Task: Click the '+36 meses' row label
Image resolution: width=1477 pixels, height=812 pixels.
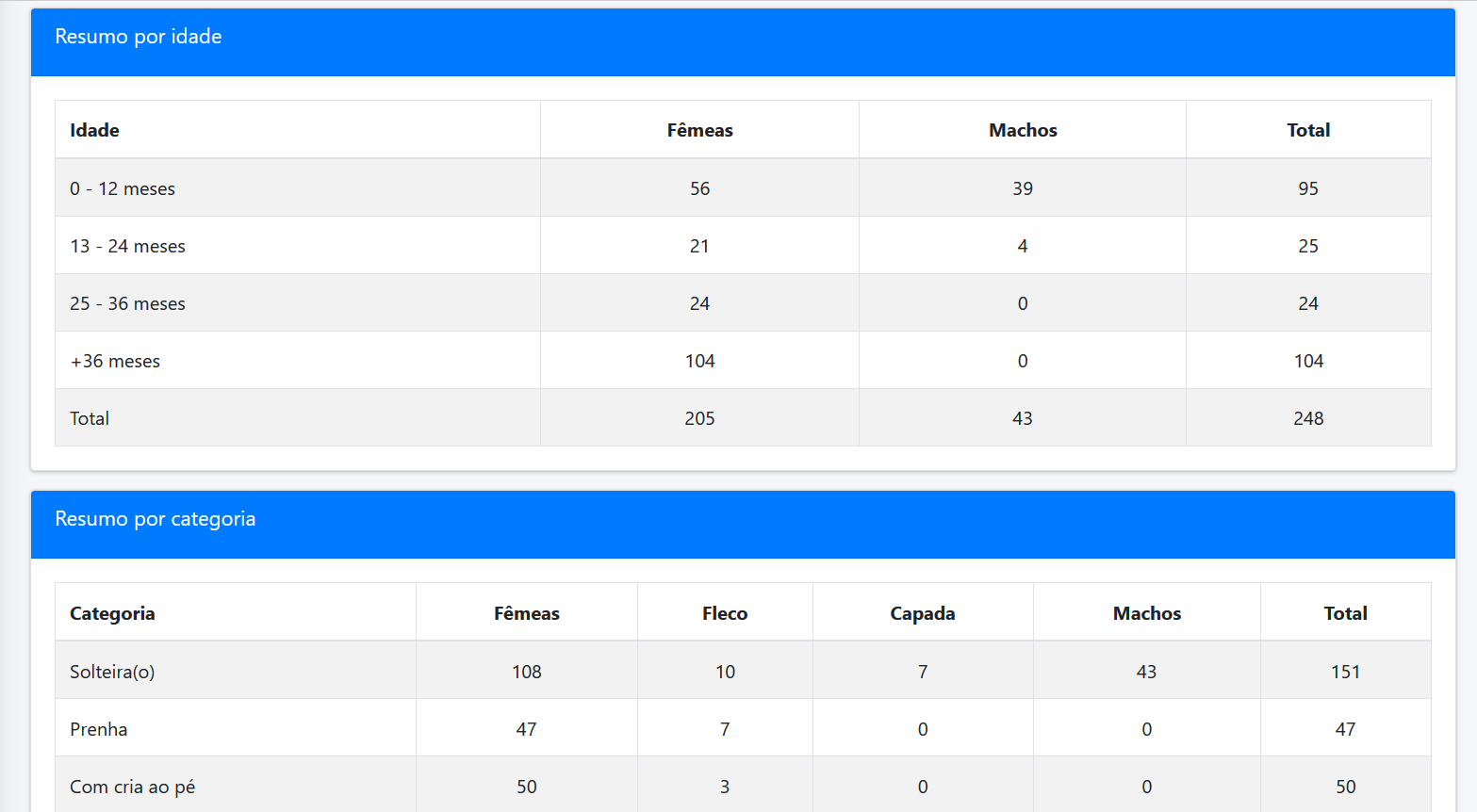Action: 115,361
